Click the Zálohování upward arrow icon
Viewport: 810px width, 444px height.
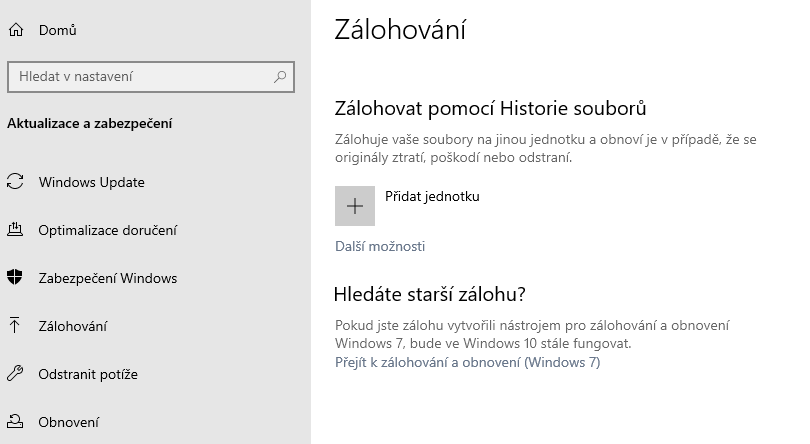[15, 326]
